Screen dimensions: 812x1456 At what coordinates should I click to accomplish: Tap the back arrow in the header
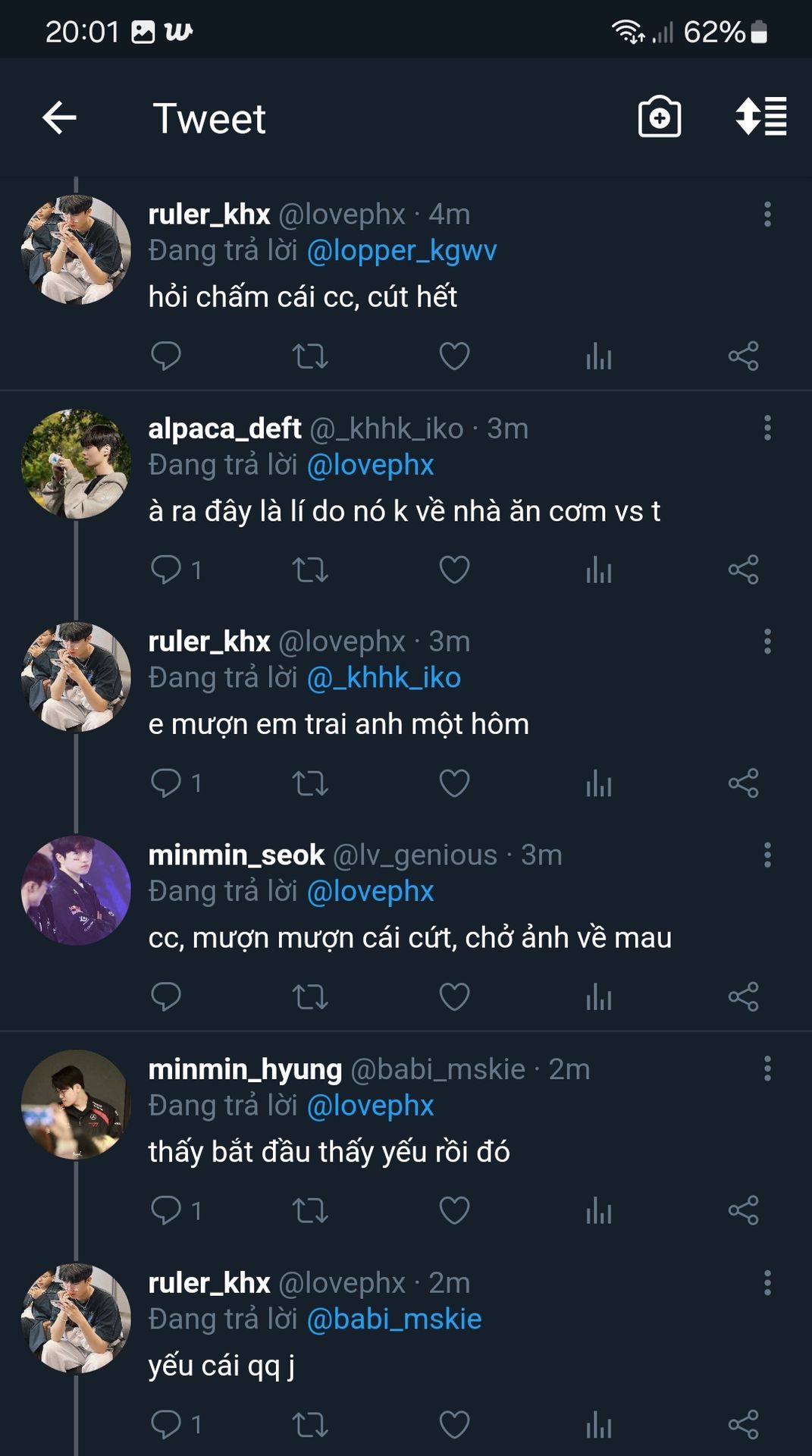coord(59,118)
